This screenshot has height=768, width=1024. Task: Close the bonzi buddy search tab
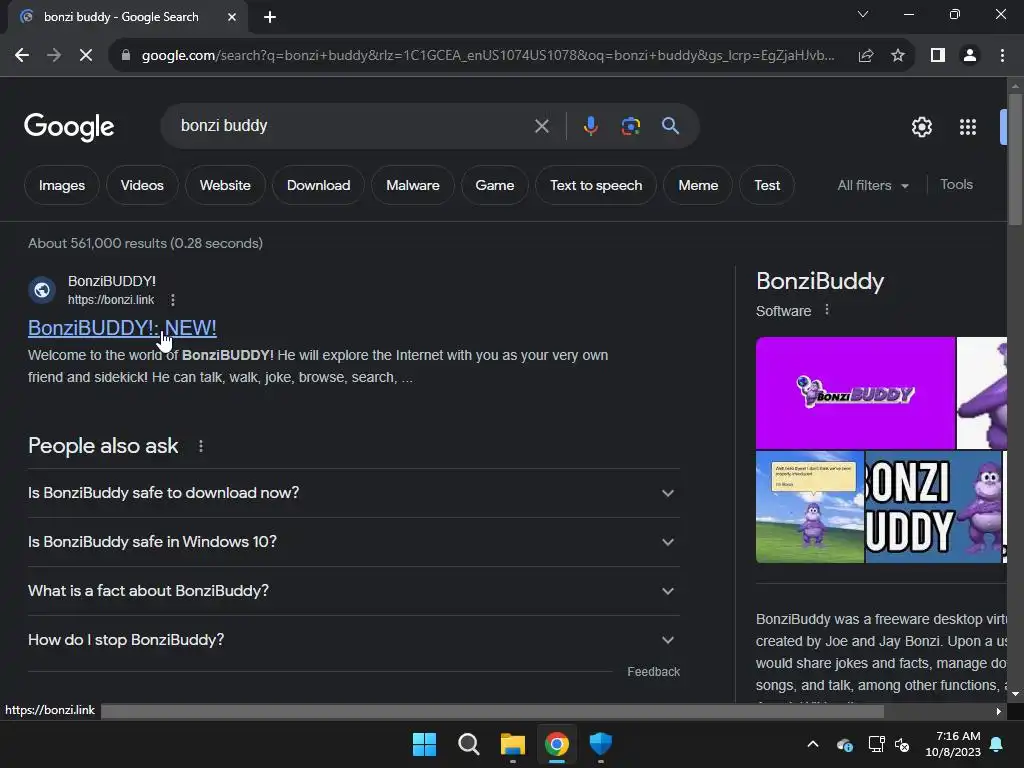(x=232, y=17)
